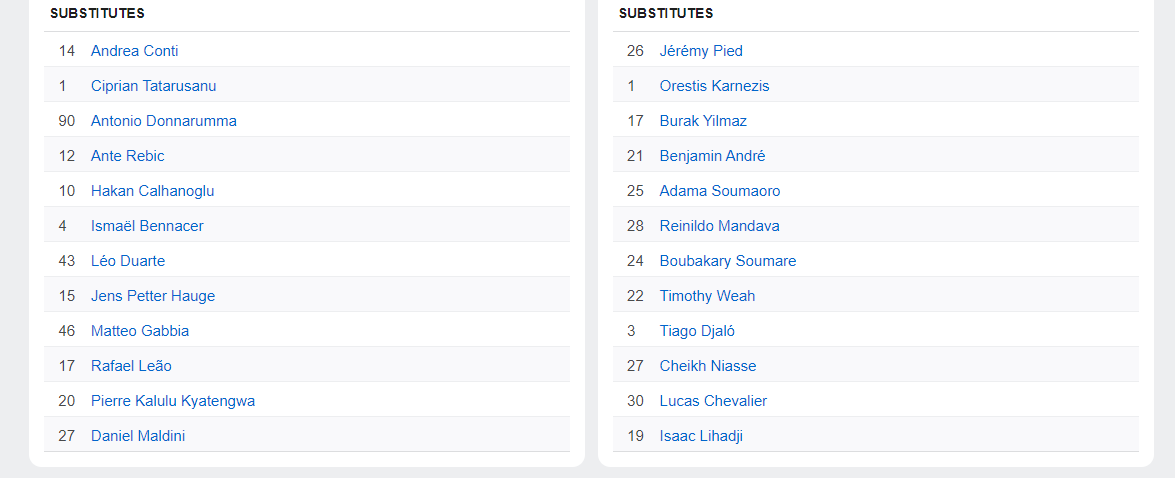
Task: Select Boubakary Soumare
Action: tap(728, 261)
